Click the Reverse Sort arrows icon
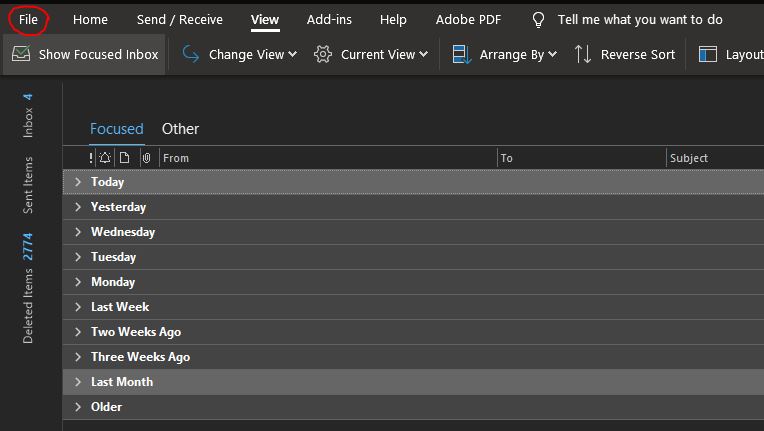This screenshot has width=764, height=431. coord(583,54)
